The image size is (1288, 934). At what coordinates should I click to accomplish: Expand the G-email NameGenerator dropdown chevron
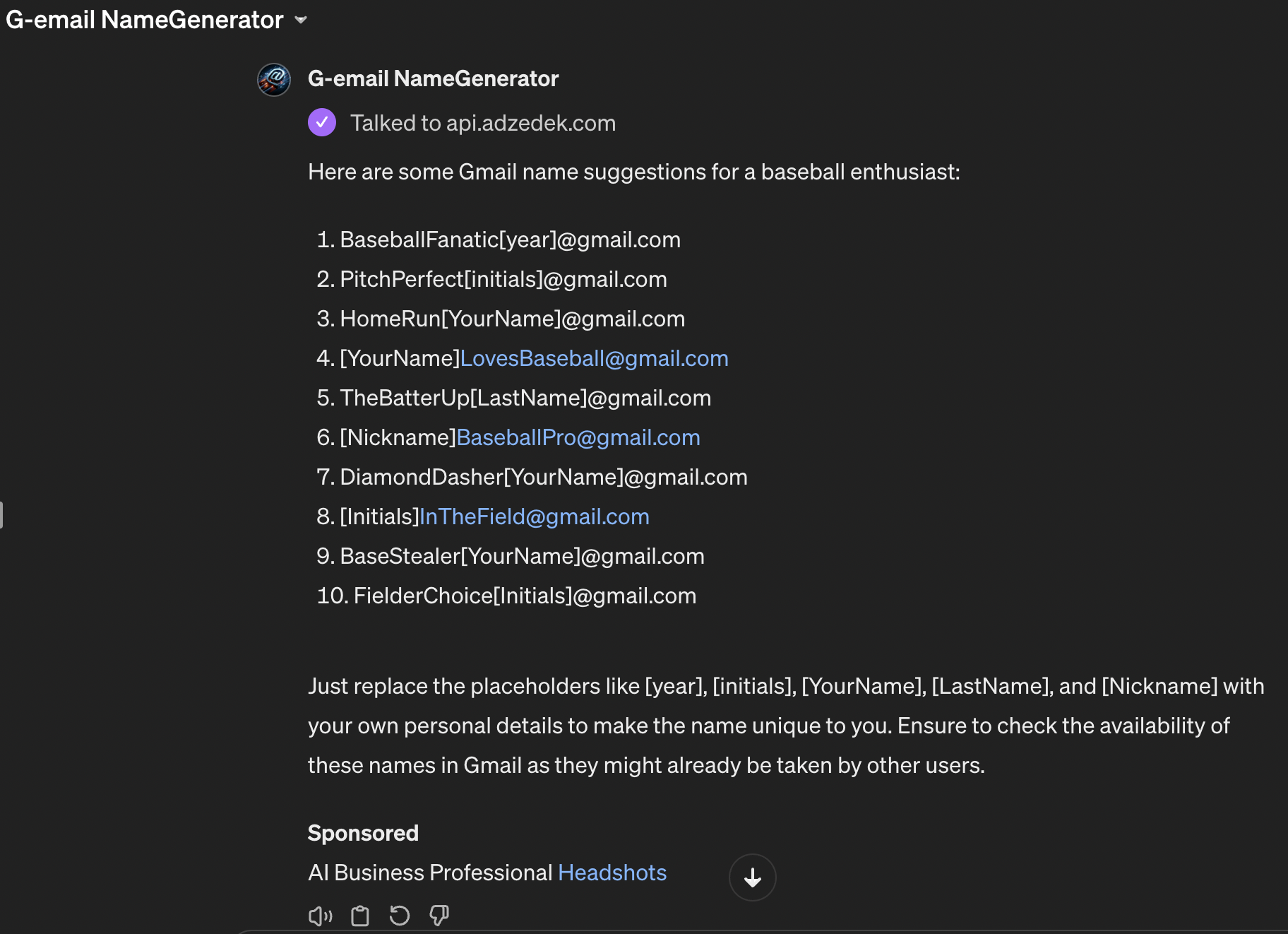coord(301,20)
